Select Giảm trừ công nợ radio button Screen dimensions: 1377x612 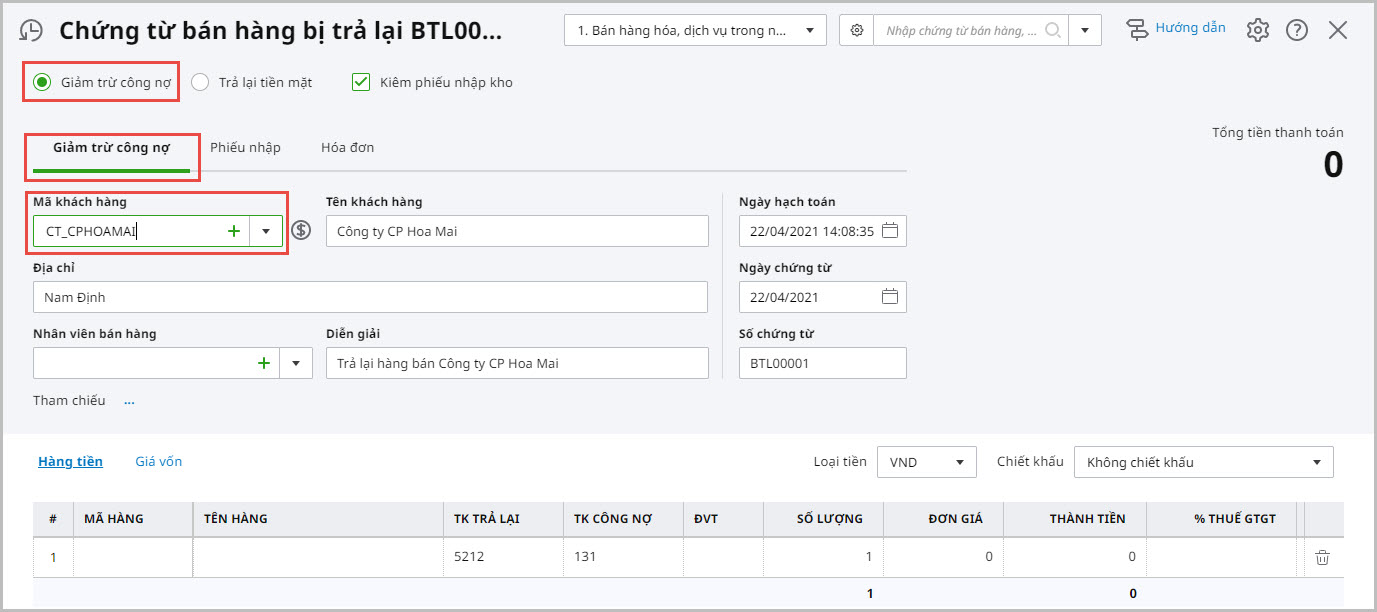42,82
